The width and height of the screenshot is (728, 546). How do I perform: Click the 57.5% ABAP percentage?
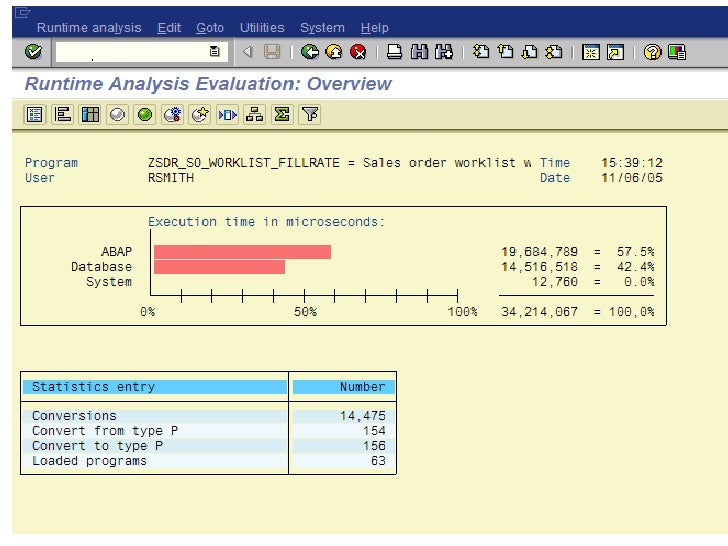636,252
